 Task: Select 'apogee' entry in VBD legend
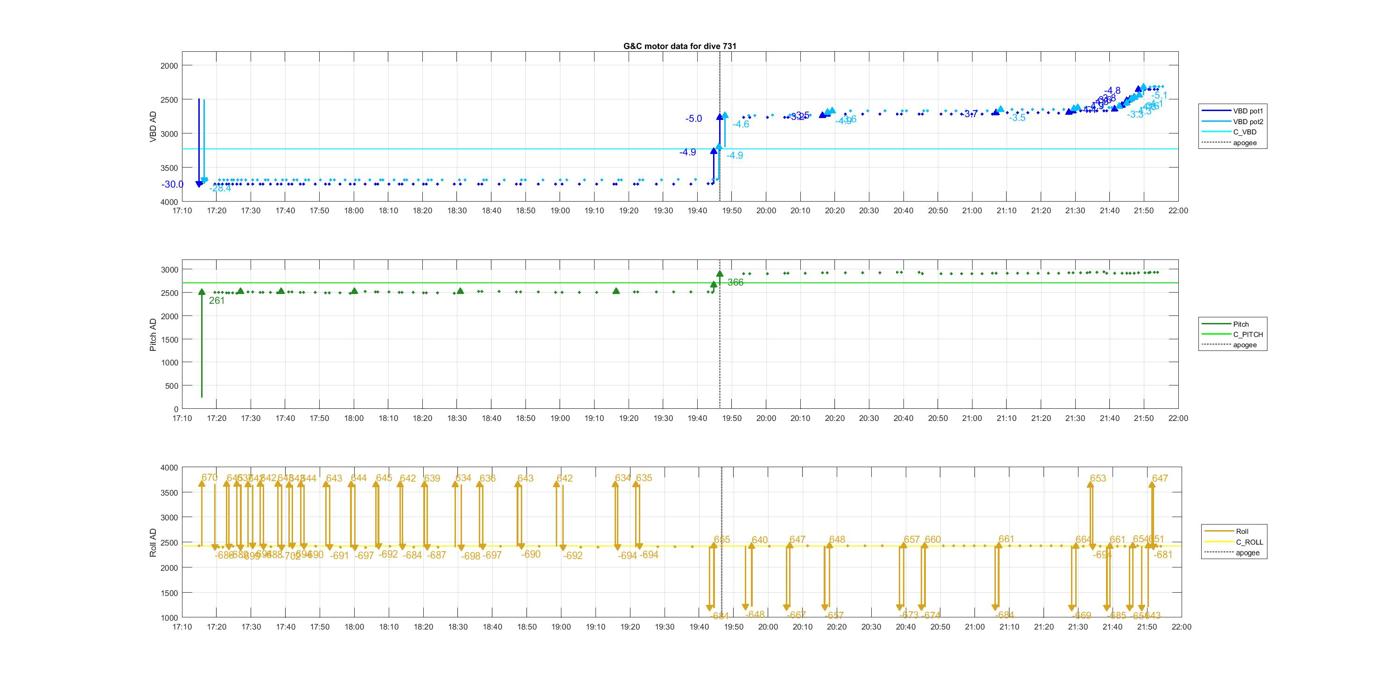pyautogui.click(x=1229, y=143)
